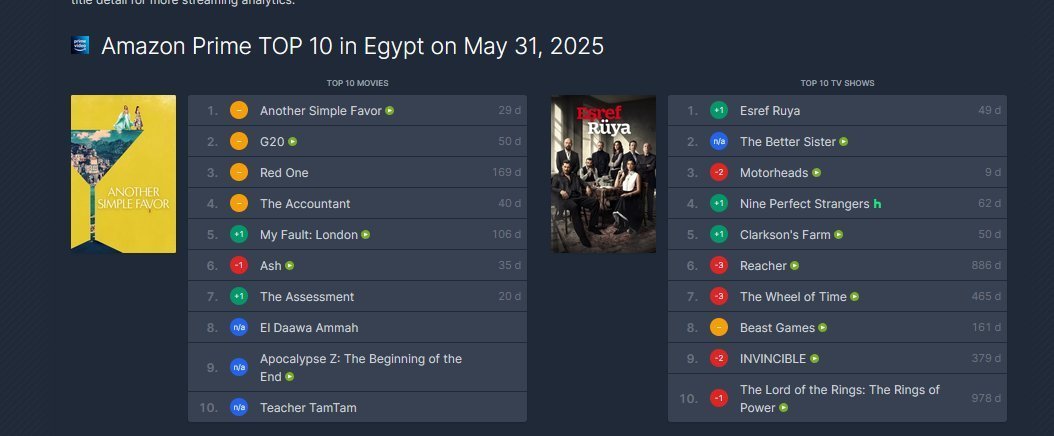Select Motorheads in the TV shows list
This screenshot has height=436, width=1054.
click(x=774, y=173)
